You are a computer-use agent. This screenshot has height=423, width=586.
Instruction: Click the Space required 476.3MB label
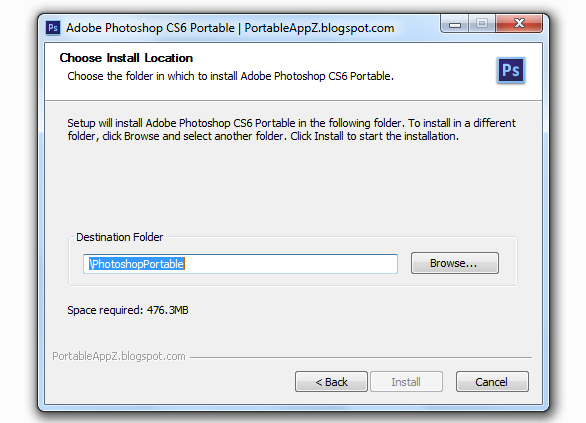(128, 310)
